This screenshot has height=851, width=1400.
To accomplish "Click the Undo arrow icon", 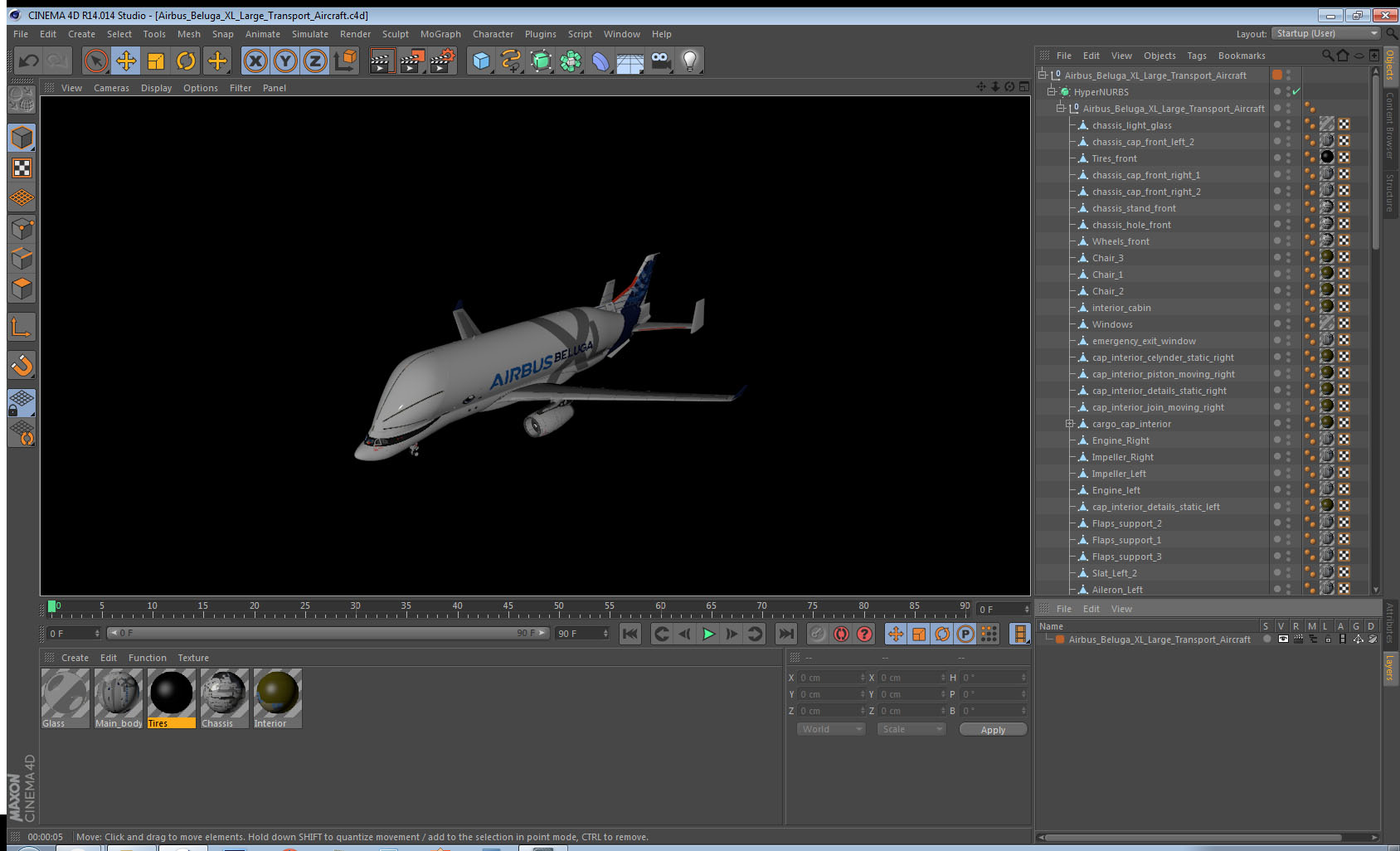I will click(x=29, y=61).
